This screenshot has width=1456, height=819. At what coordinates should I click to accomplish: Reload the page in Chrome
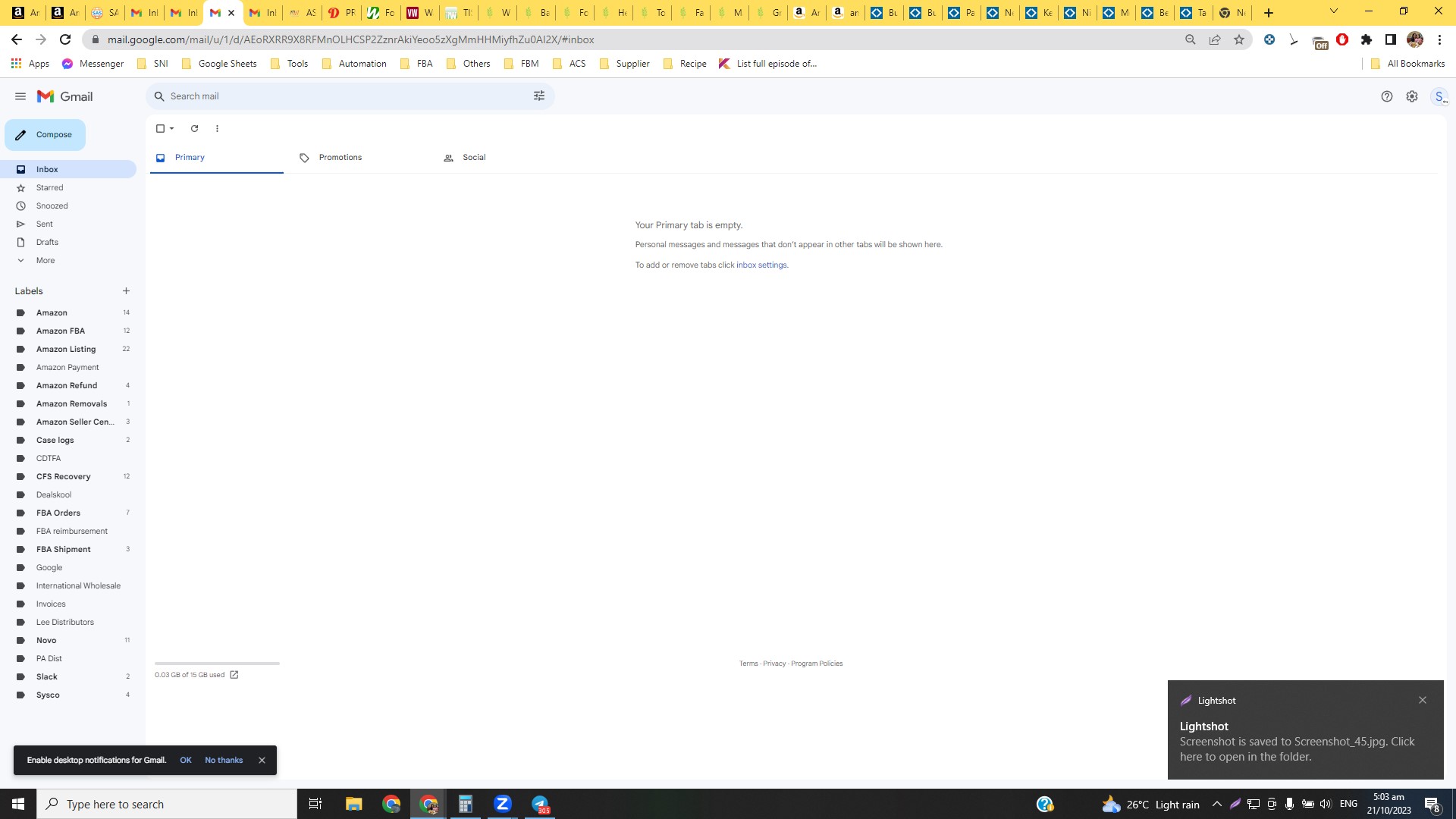coord(65,39)
